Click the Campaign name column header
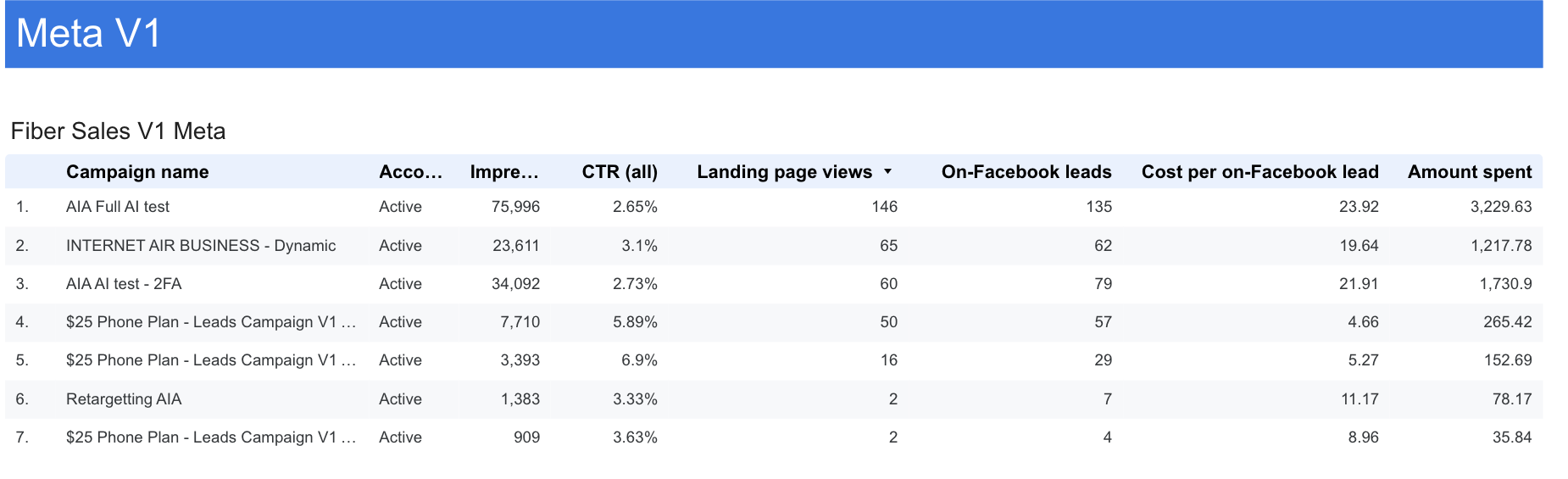The width and height of the screenshot is (1568, 479). coord(137,172)
